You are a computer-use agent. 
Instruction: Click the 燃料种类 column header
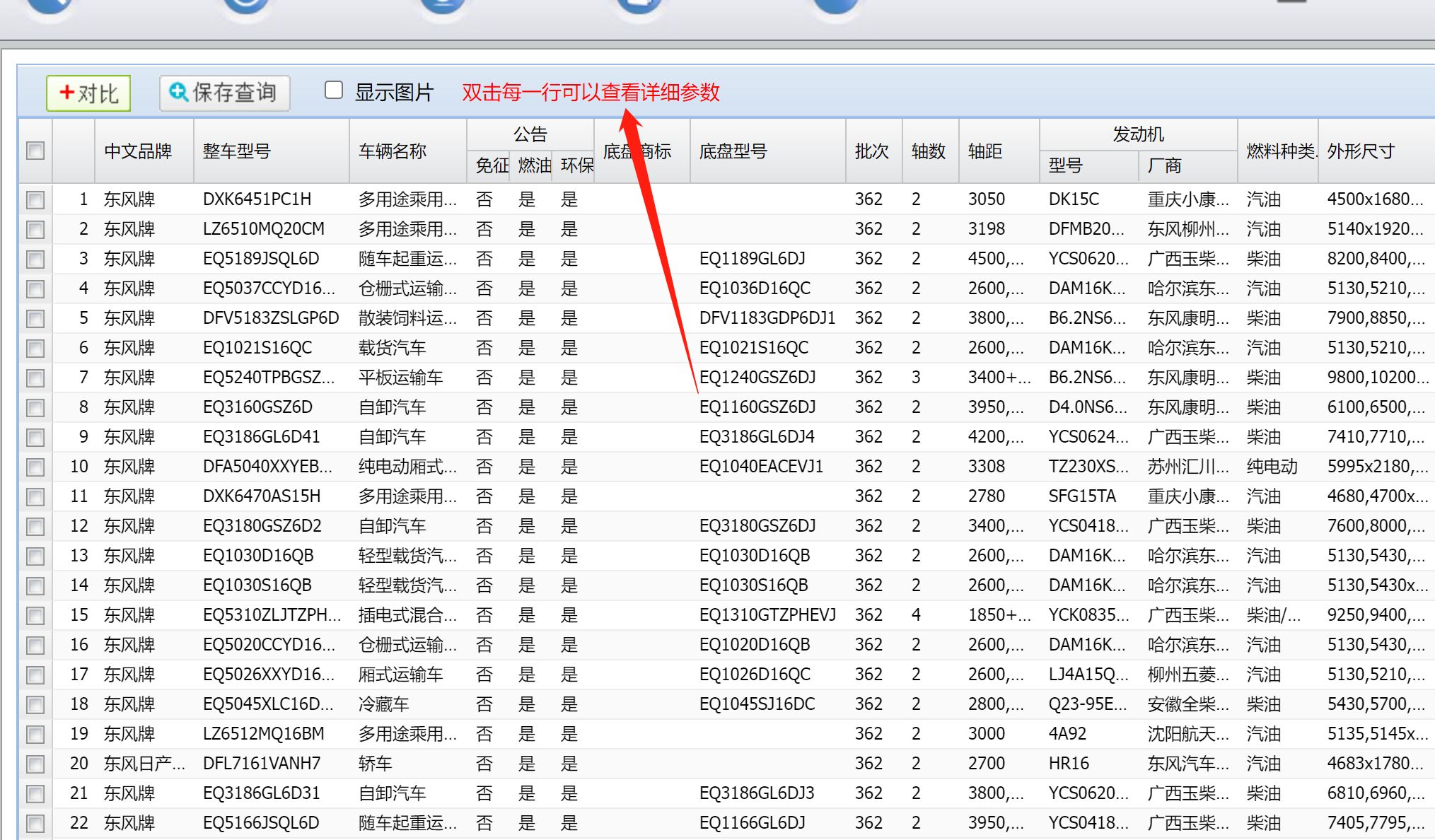[1278, 151]
